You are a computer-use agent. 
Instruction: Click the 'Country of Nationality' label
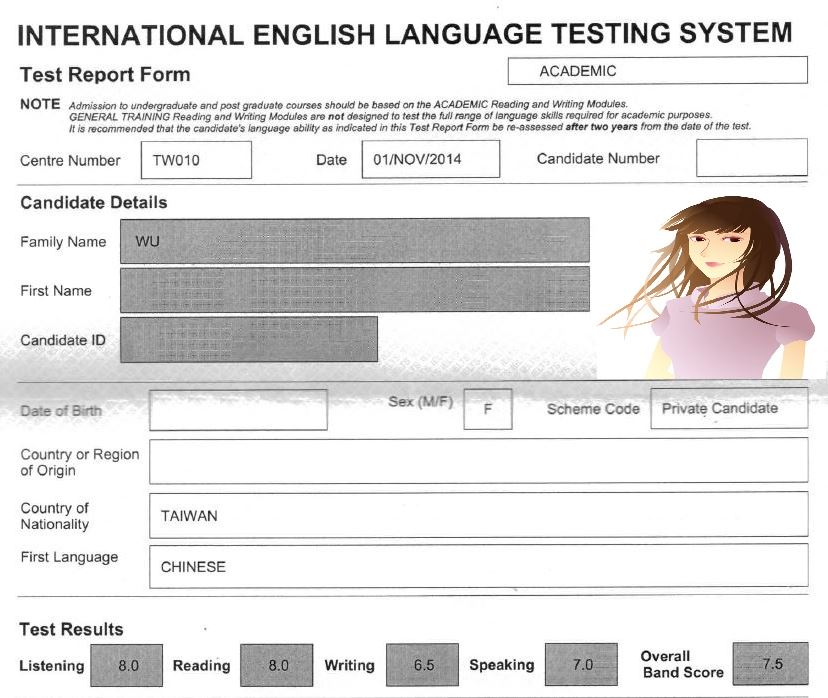pos(55,516)
